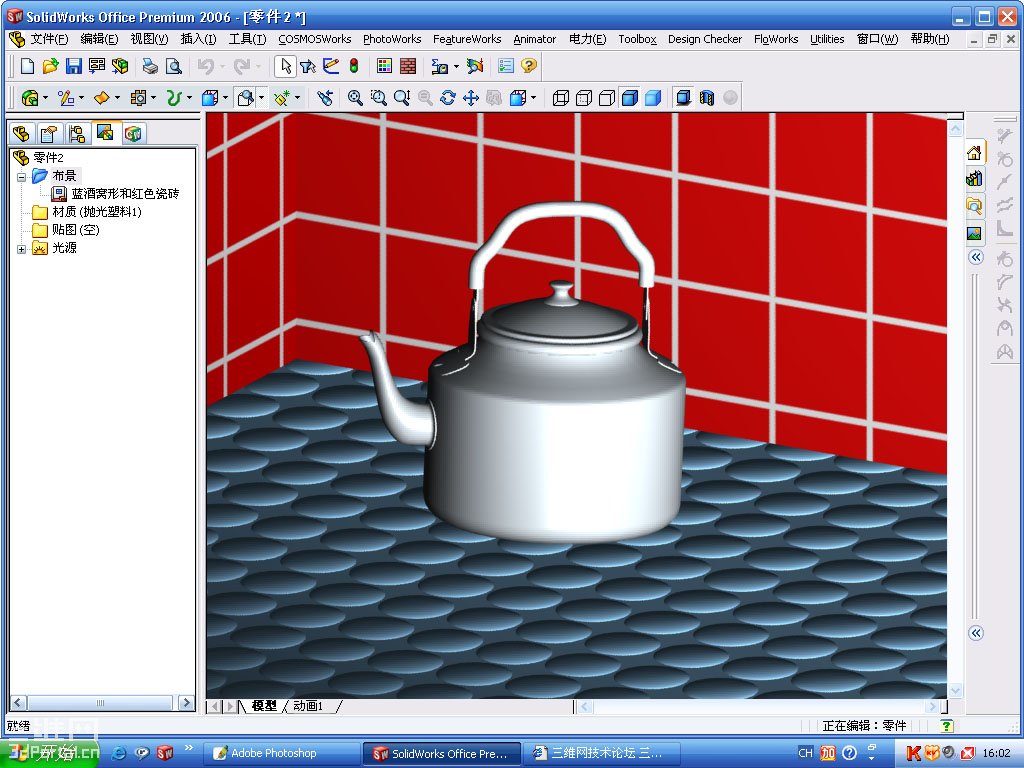The height and width of the screenshot is (768, 1024).
Task: Open the Animator menu
Action: click(535, 39)
